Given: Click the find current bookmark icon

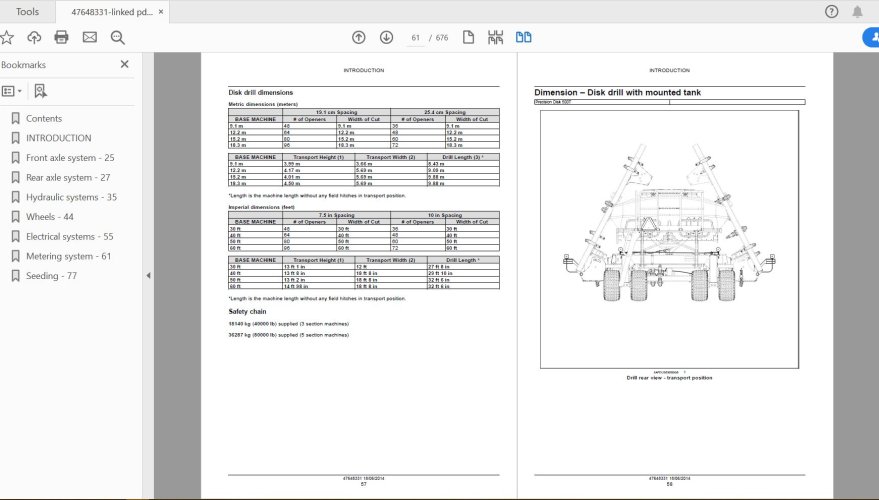Looking at the screenshot, I should [40, 91].
